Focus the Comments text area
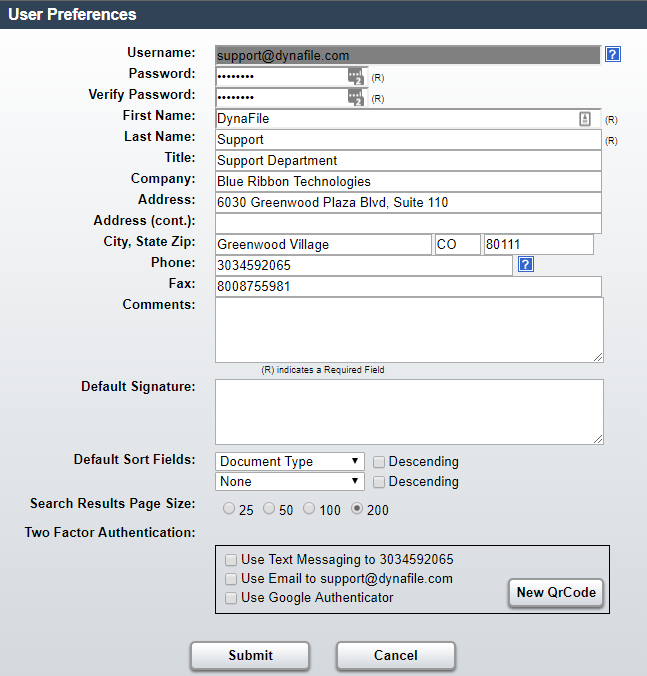The image size is (647, 676). pyautogui.click(x=409, y=330)
